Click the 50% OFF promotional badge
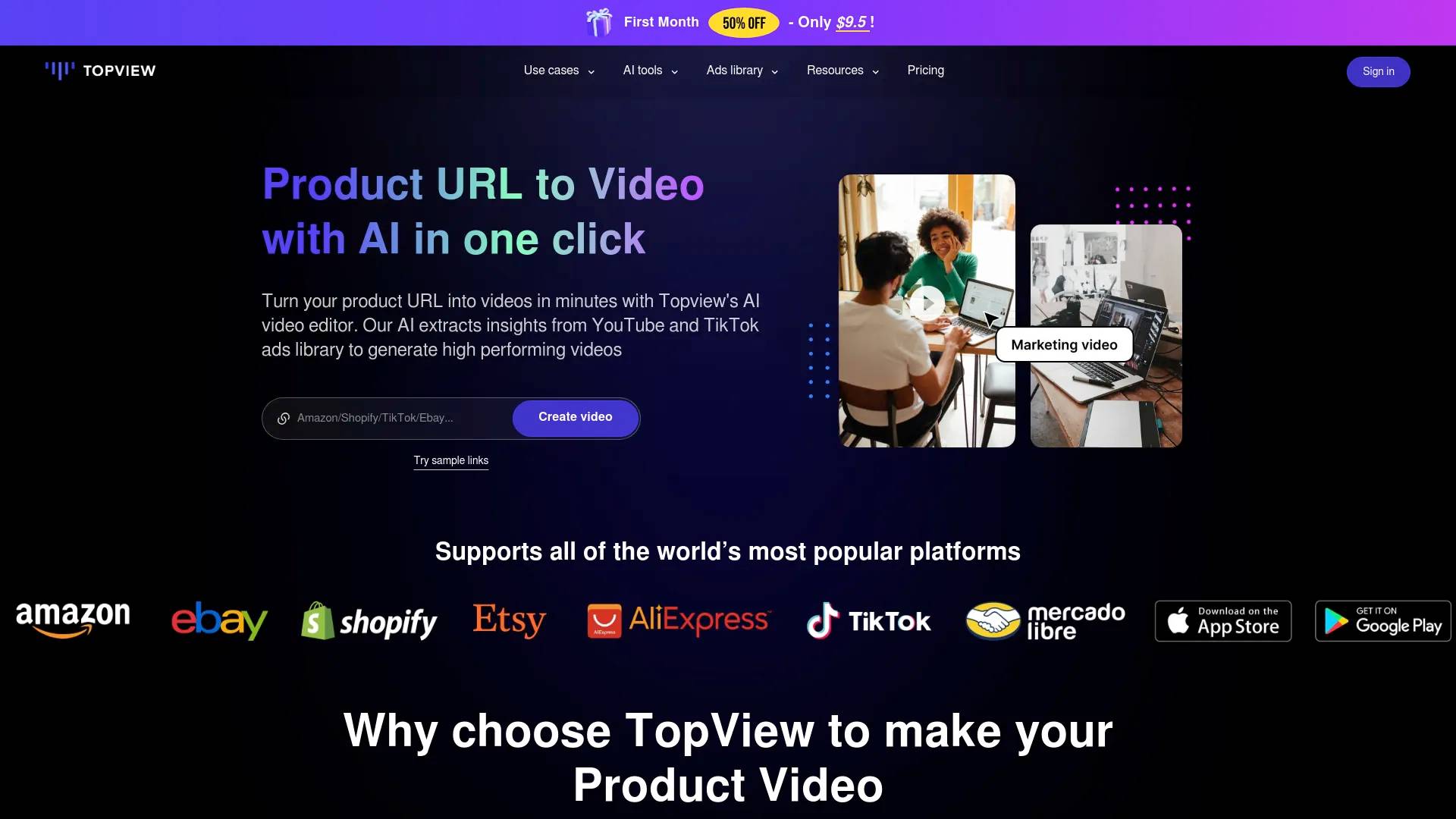The width and height of the screenshot is (1456, 819). (x=745, y=22)
